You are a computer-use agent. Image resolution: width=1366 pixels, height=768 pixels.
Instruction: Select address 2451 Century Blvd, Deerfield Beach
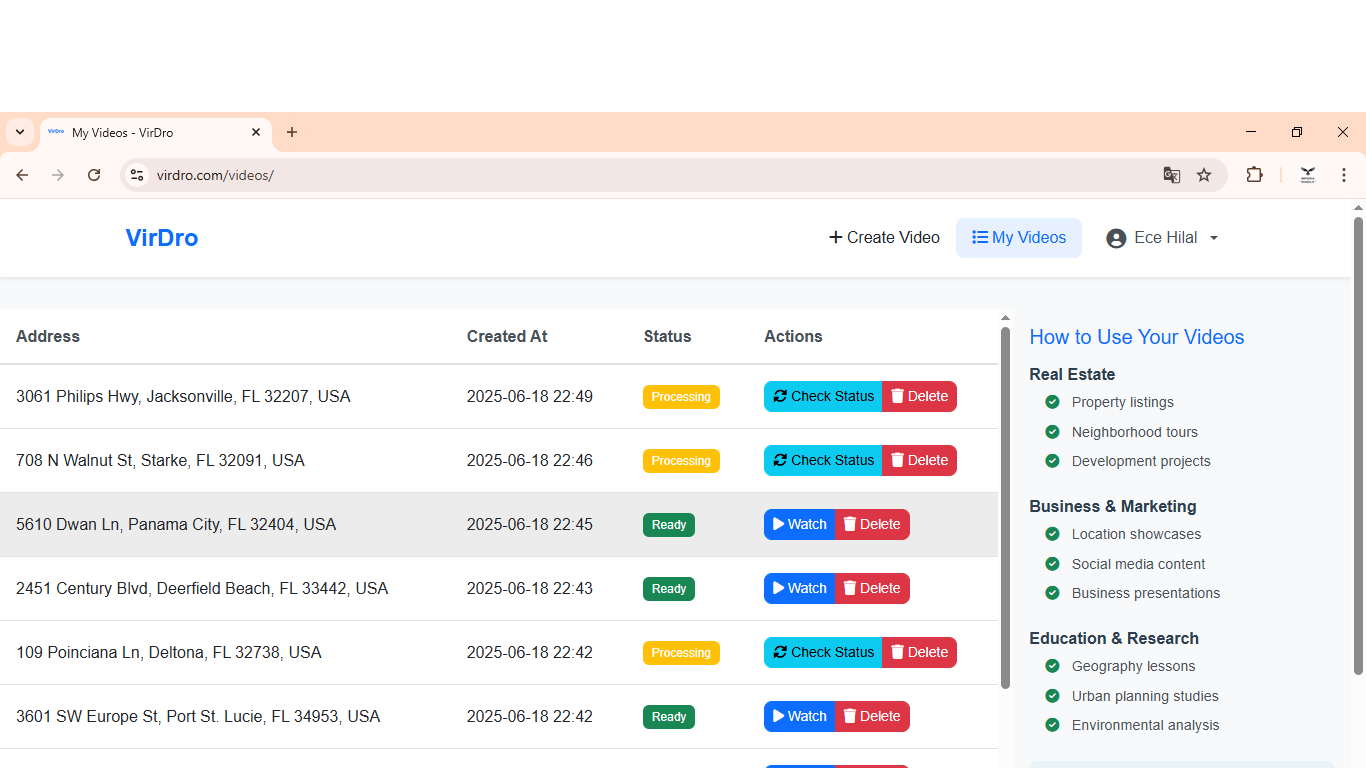[202, 589]
